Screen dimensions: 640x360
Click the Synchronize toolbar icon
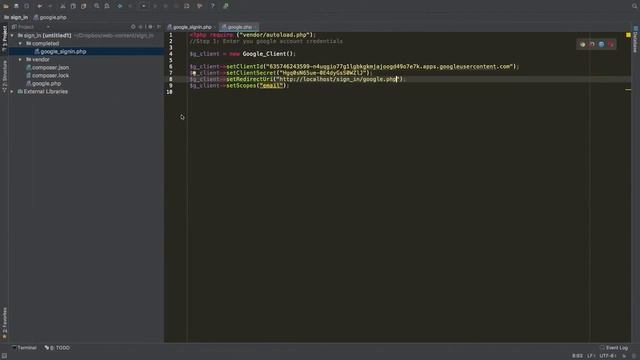pos(27,6)
